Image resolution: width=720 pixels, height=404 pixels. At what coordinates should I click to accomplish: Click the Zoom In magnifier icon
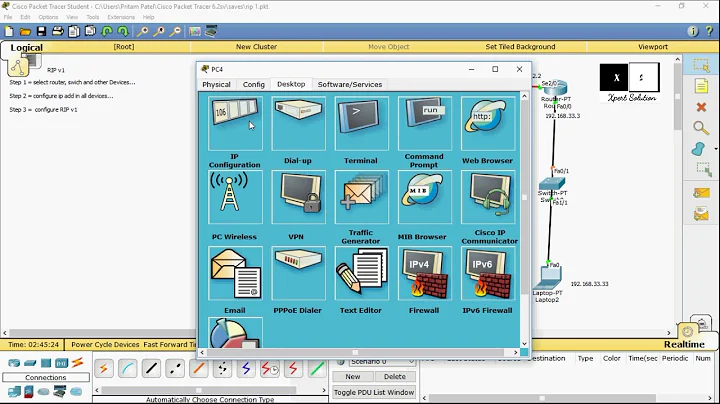(x=142, y=31)
